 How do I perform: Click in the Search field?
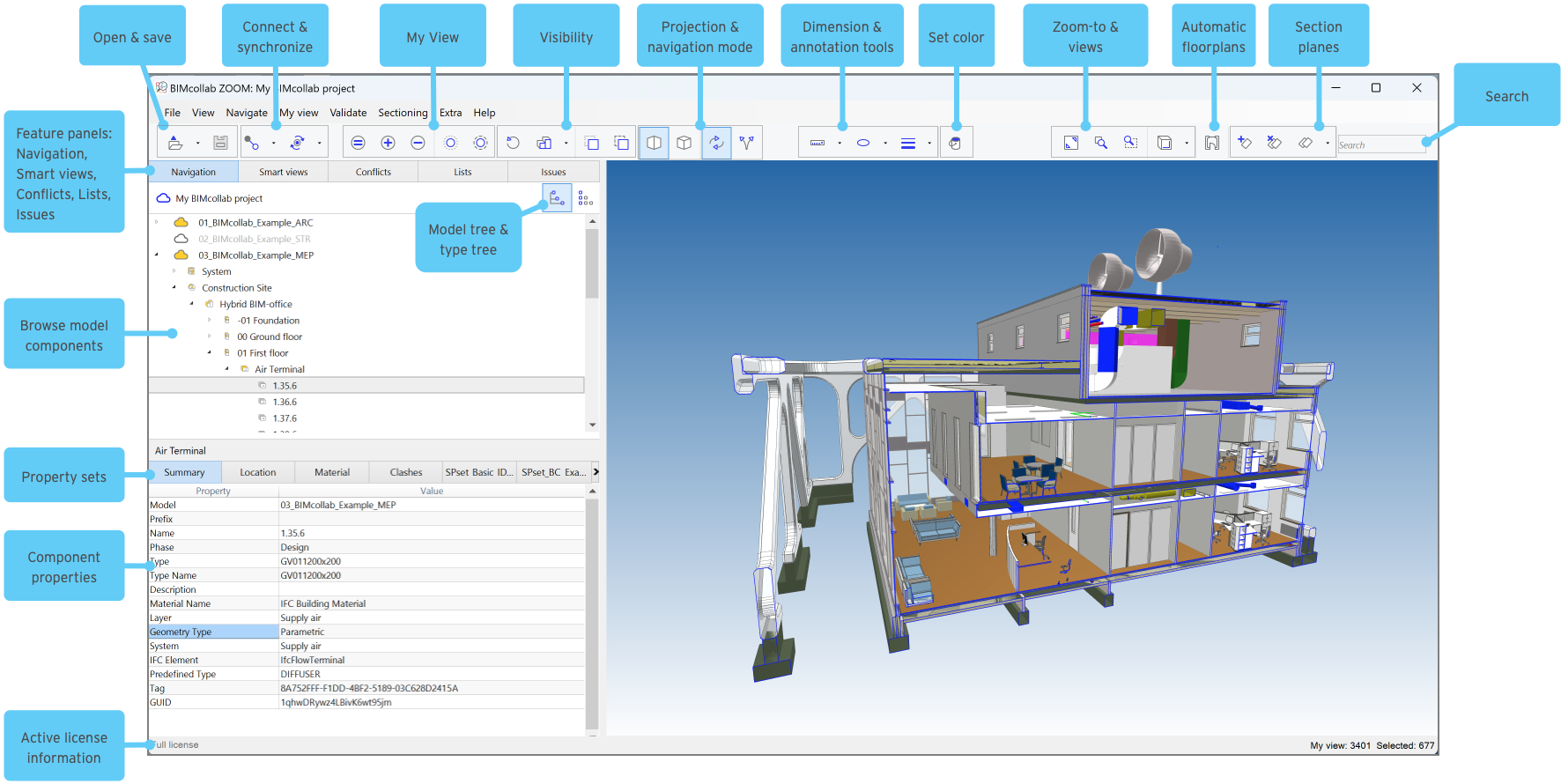point(1380,144)
